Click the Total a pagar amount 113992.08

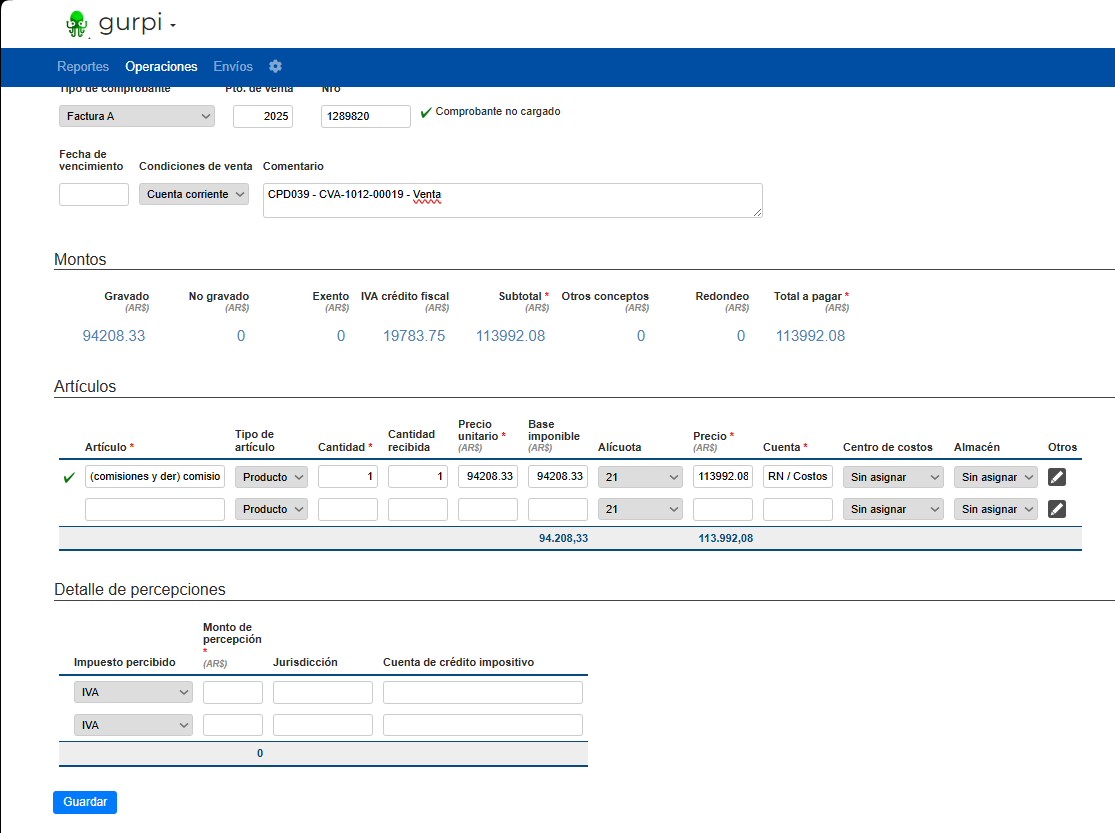pyautogui.click(x=811, y=336)
